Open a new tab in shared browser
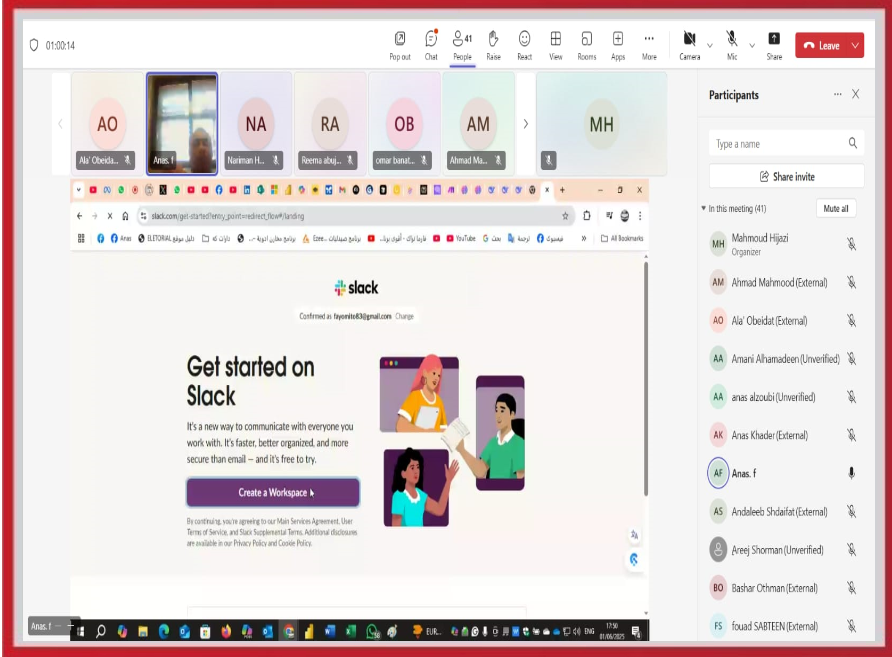 [562, 190]
